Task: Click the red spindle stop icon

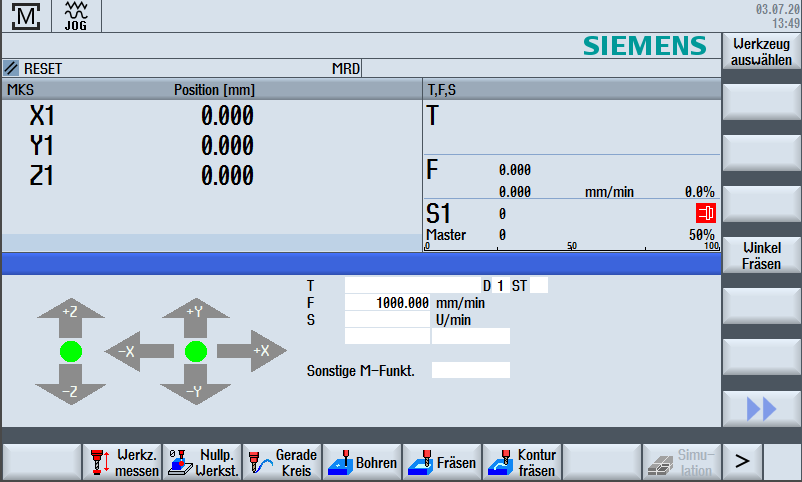Action: click(706, 213)
